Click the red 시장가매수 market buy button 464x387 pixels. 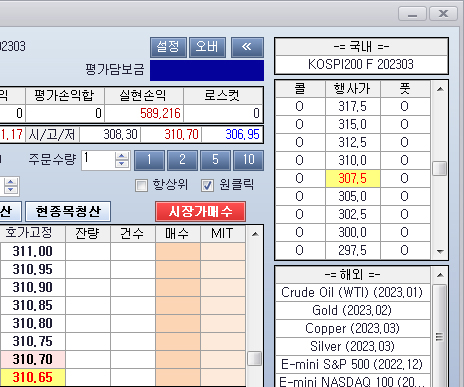[200, 211]
